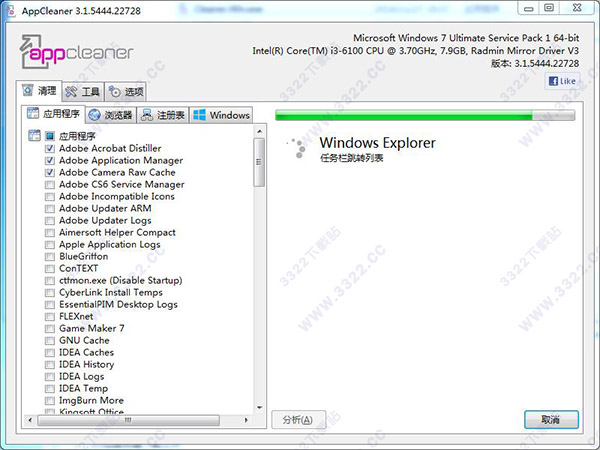This screenshot has width=600, height=450.
Task: Uncheck Adobe Application Manager
Action: pyautogui.click(x=50, y=160)
